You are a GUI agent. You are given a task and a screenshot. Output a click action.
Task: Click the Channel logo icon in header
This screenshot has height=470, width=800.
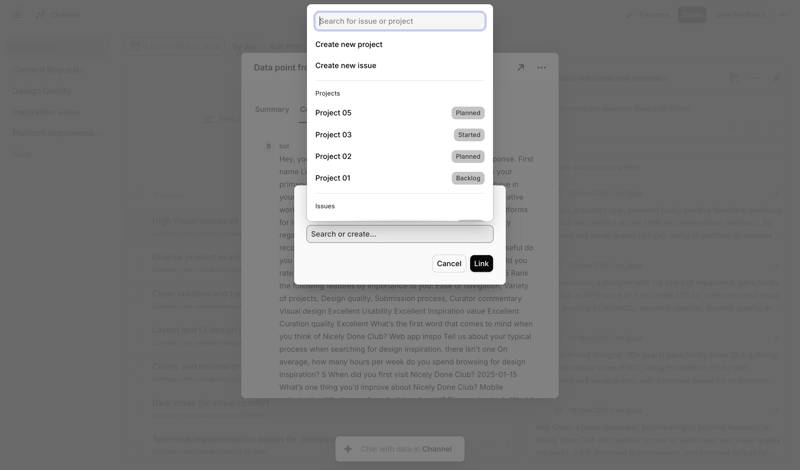pos(41,15)
